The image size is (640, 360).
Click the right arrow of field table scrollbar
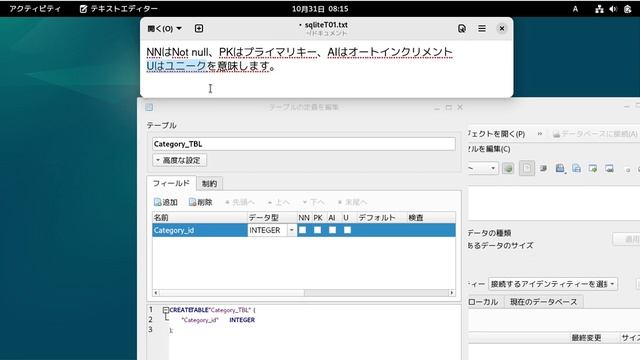click(x=452, y=293)
